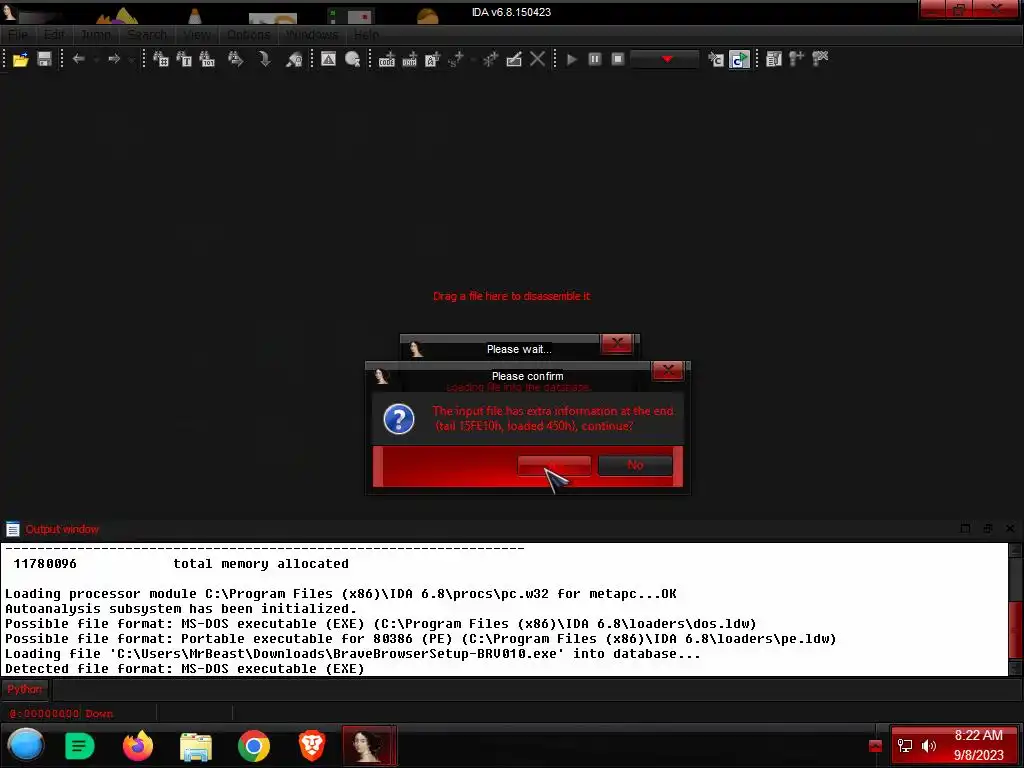Click the 'Autoanalysis subsystem has been initialized.' line
1024x768 pixels.
(181, 609)
